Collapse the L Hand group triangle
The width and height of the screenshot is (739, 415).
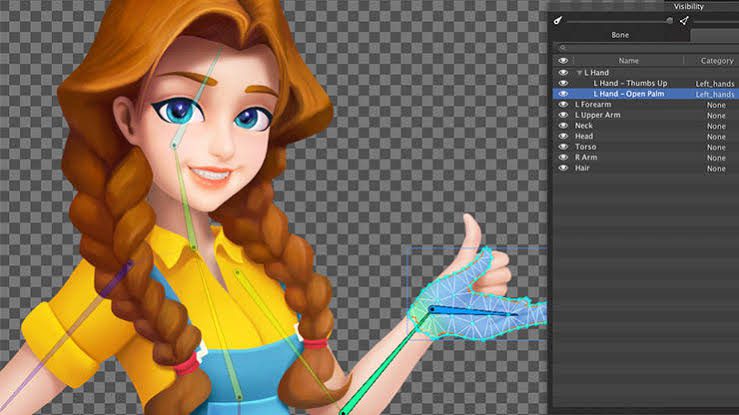coord(578,73)
